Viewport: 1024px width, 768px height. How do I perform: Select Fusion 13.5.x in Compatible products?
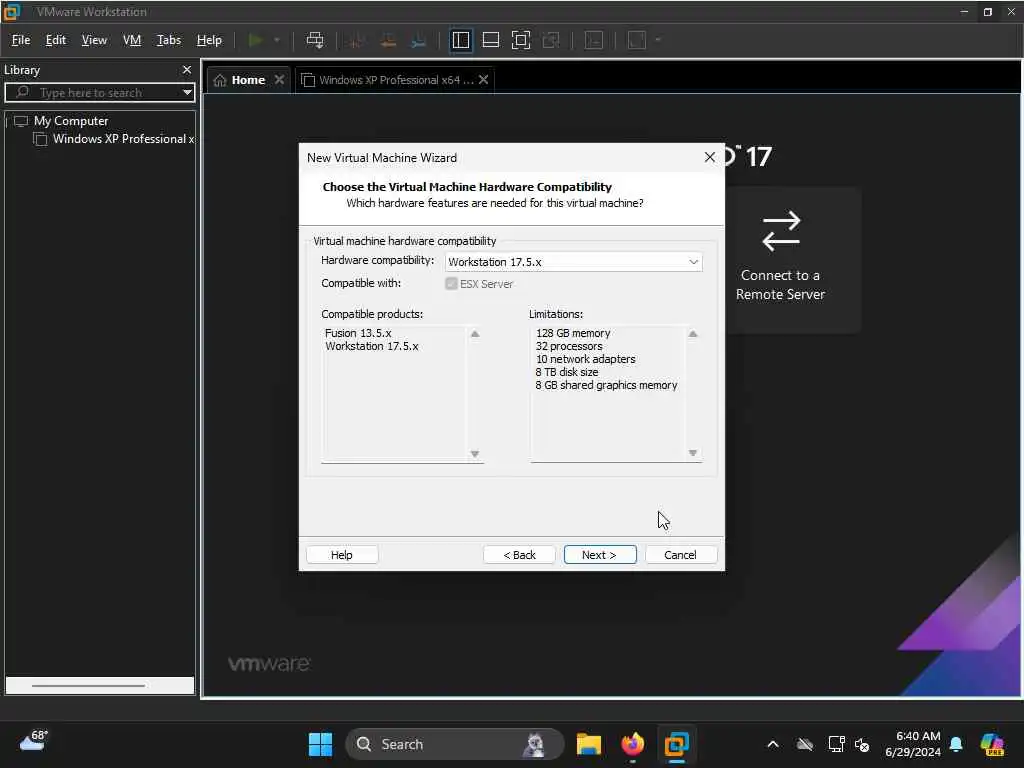358,333
